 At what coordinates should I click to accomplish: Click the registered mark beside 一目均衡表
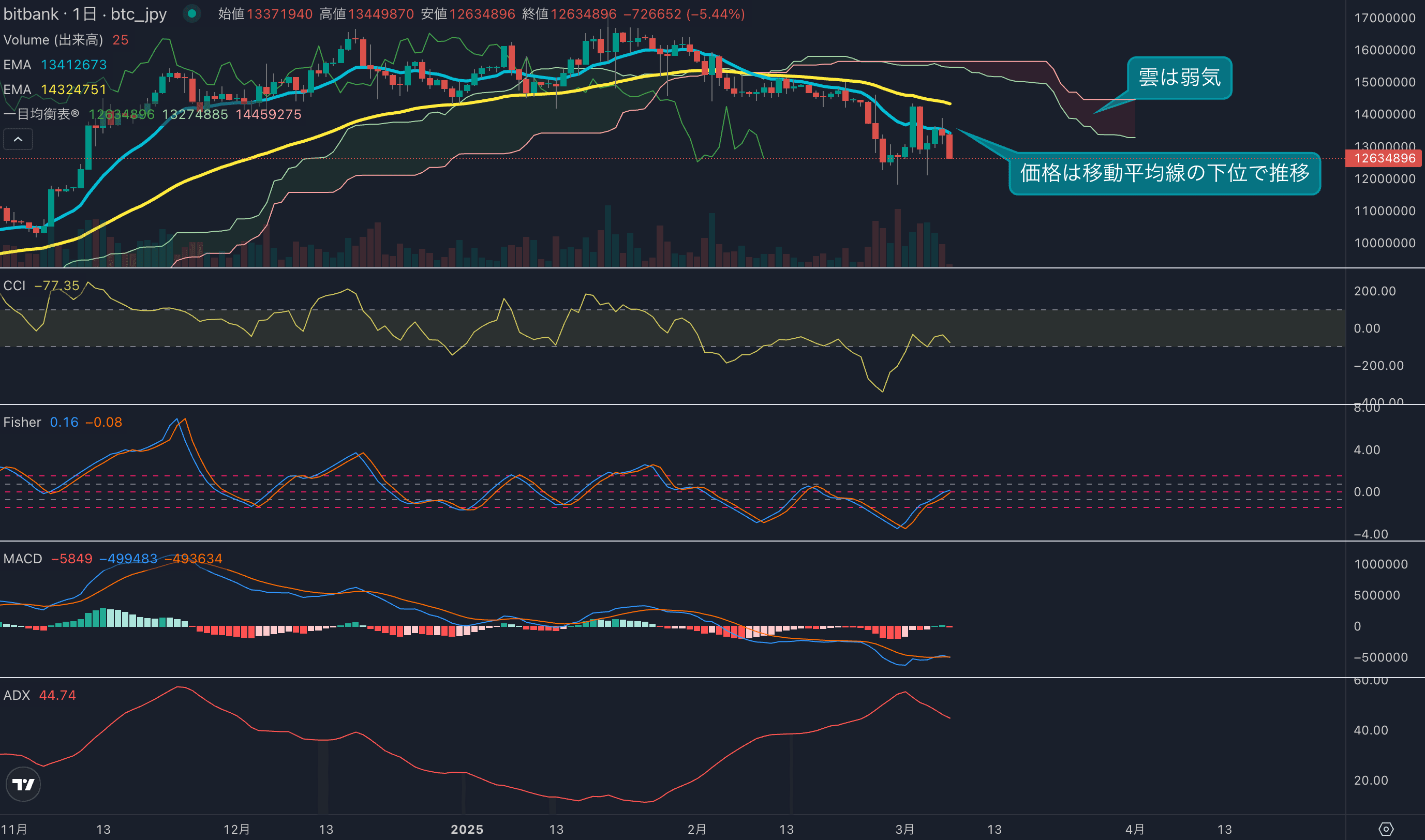pyautogui.click(x=75, y=113)
